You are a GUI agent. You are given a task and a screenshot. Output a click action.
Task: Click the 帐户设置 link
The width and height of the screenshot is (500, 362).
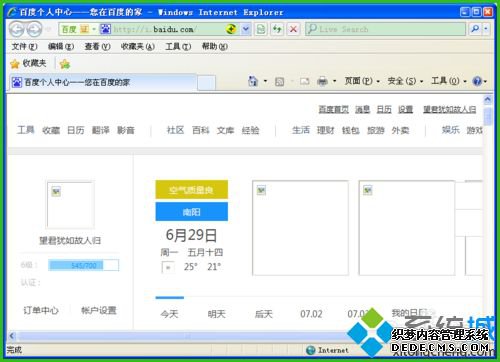[99, 310]
